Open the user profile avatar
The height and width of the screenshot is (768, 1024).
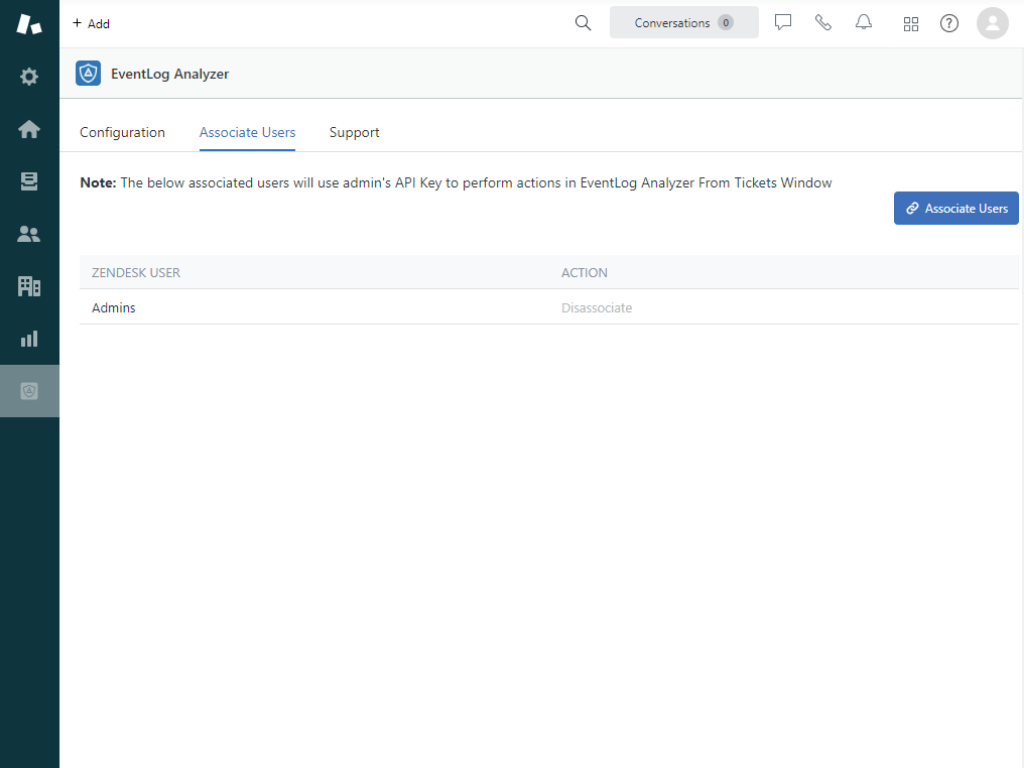tap(992, 23)
